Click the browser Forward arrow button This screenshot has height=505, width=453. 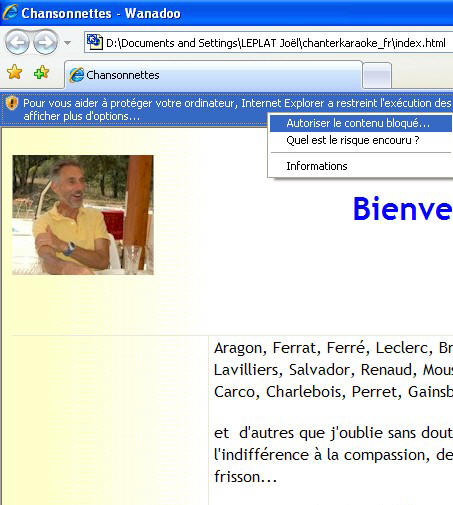coord(45,42)
